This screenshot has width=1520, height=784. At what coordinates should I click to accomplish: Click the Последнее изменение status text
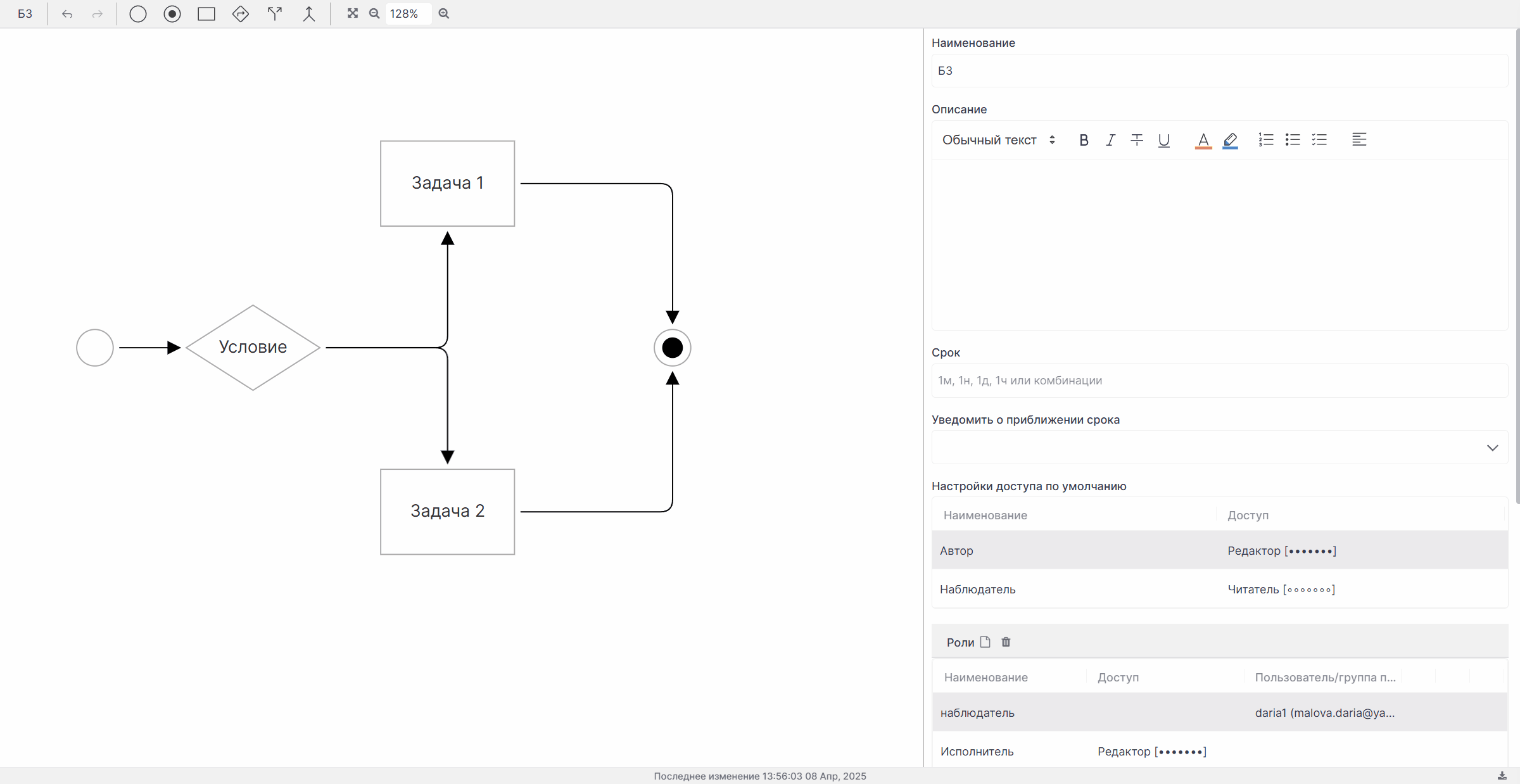coord(760,776)
